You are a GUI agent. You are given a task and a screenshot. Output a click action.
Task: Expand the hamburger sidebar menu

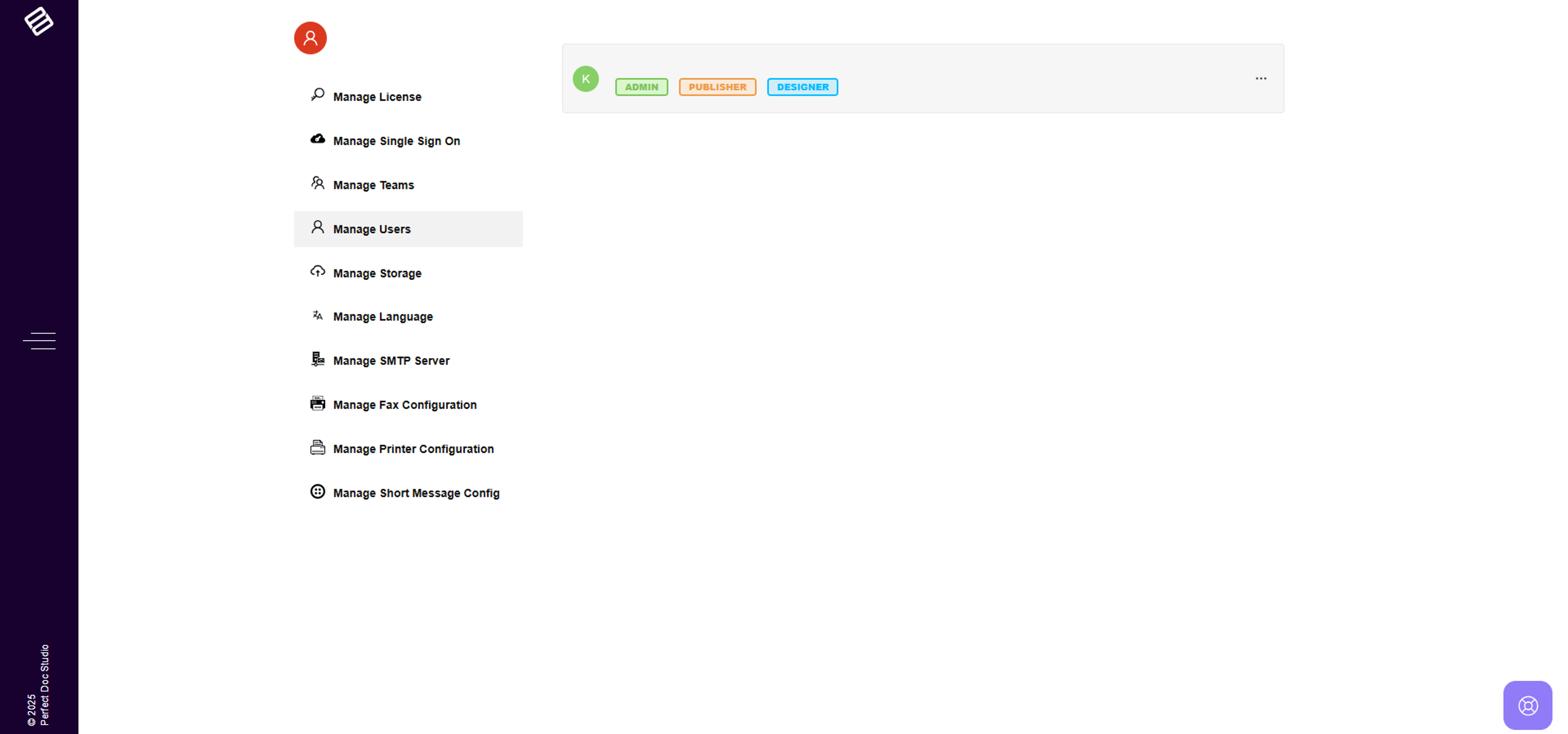click(40, 340)
